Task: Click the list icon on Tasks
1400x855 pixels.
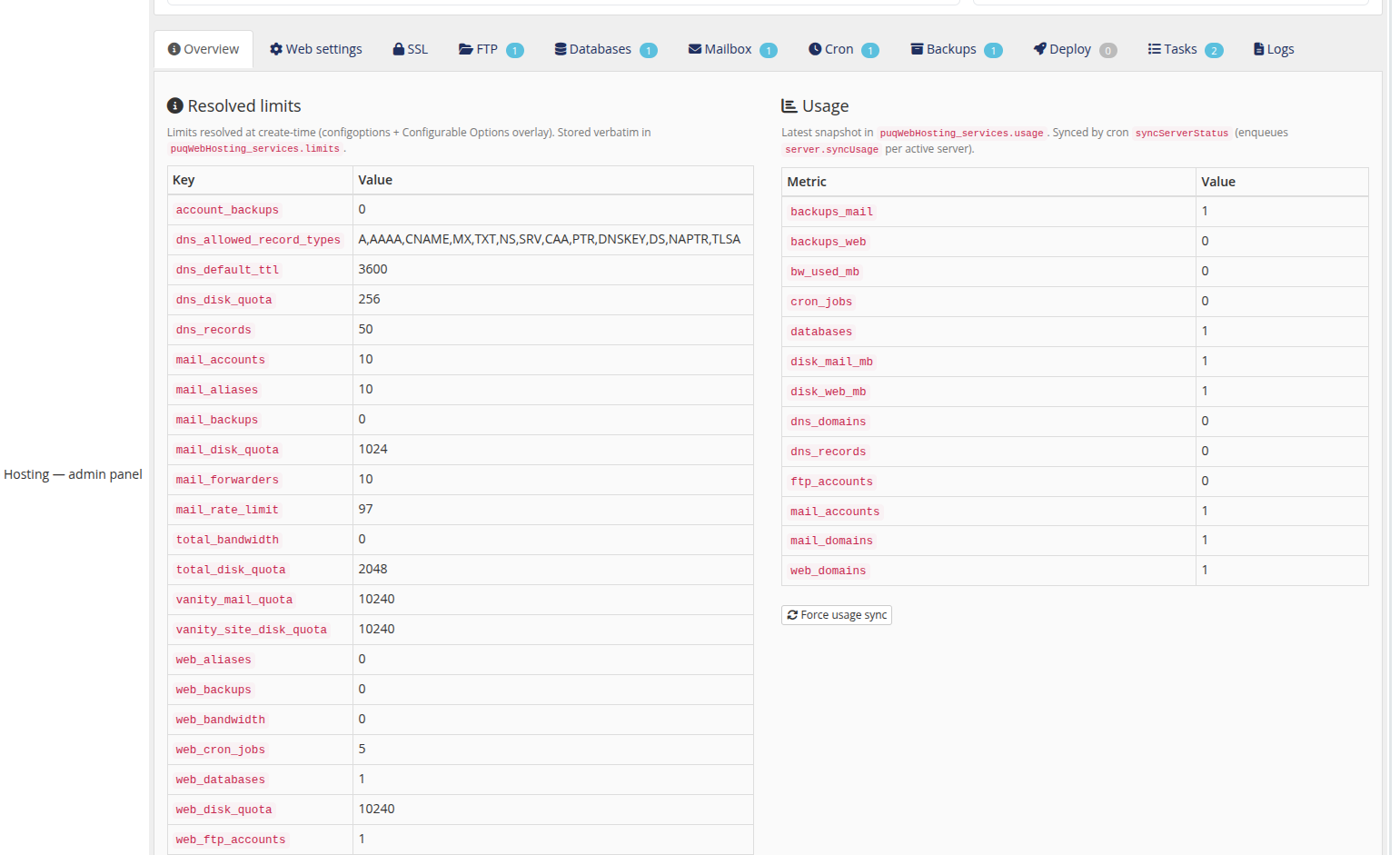Action: (1155, 49)
